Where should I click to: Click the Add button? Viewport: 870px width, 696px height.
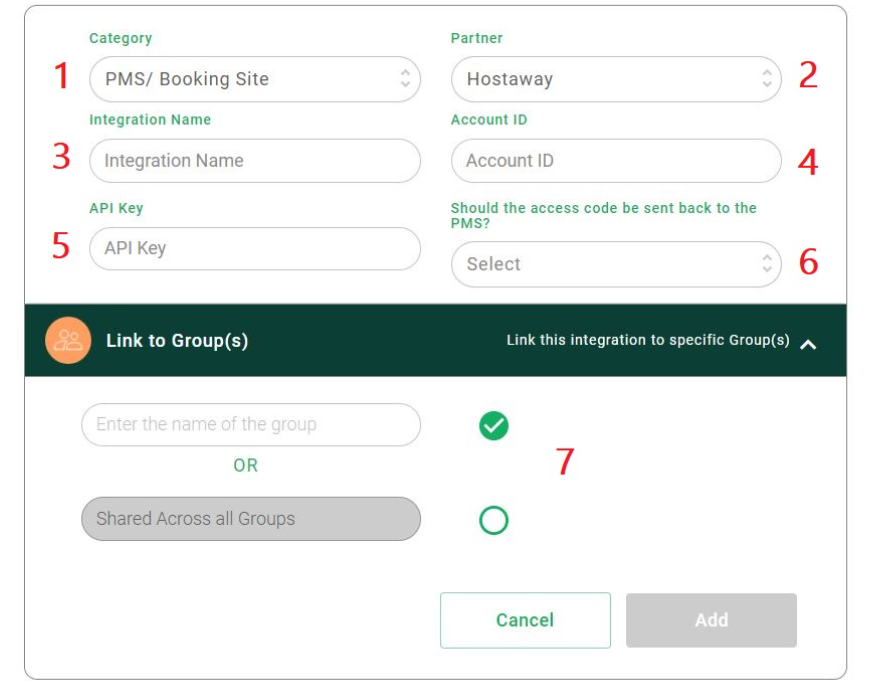711,620
